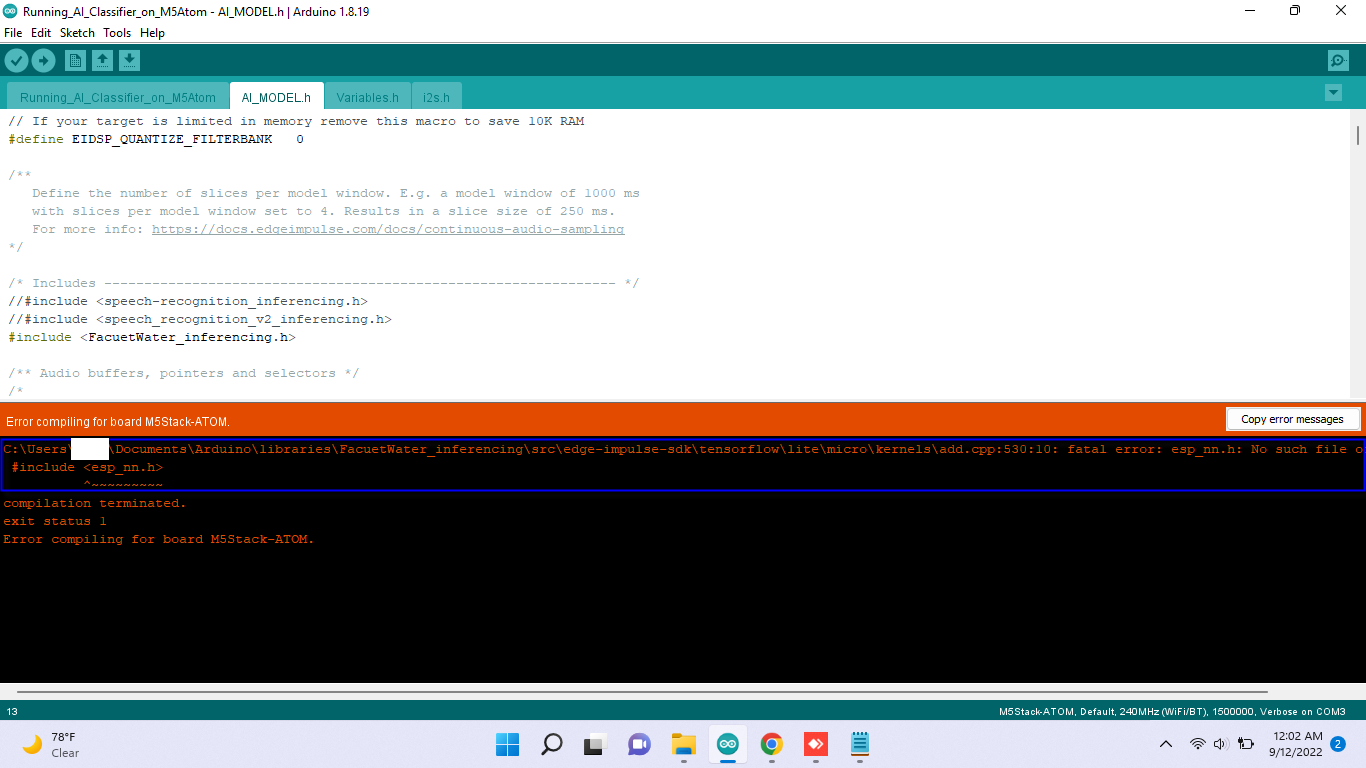Screen dimensions: 1366x768
Task: Click the speech_recognition_v2_inferencing.h comment line
Action: [x=200, y=319]
